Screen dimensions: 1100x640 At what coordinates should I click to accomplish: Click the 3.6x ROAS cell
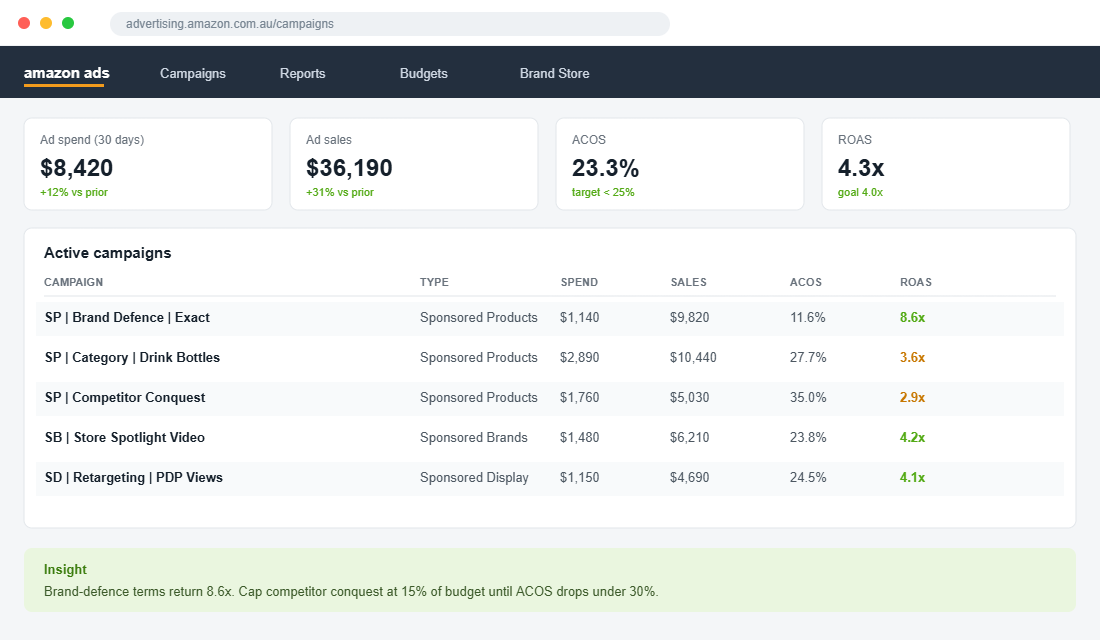click(x=912, y=357)
